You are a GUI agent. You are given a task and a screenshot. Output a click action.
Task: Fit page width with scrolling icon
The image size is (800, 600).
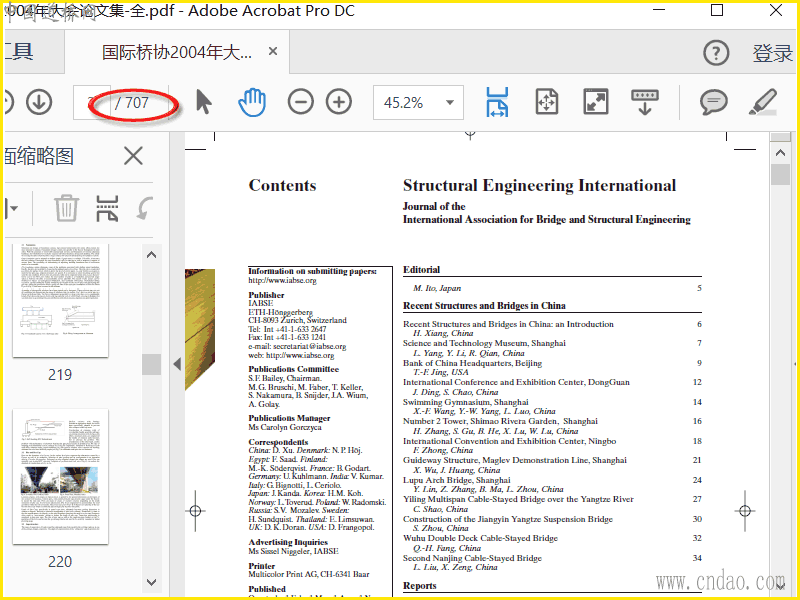click(497, 102)
